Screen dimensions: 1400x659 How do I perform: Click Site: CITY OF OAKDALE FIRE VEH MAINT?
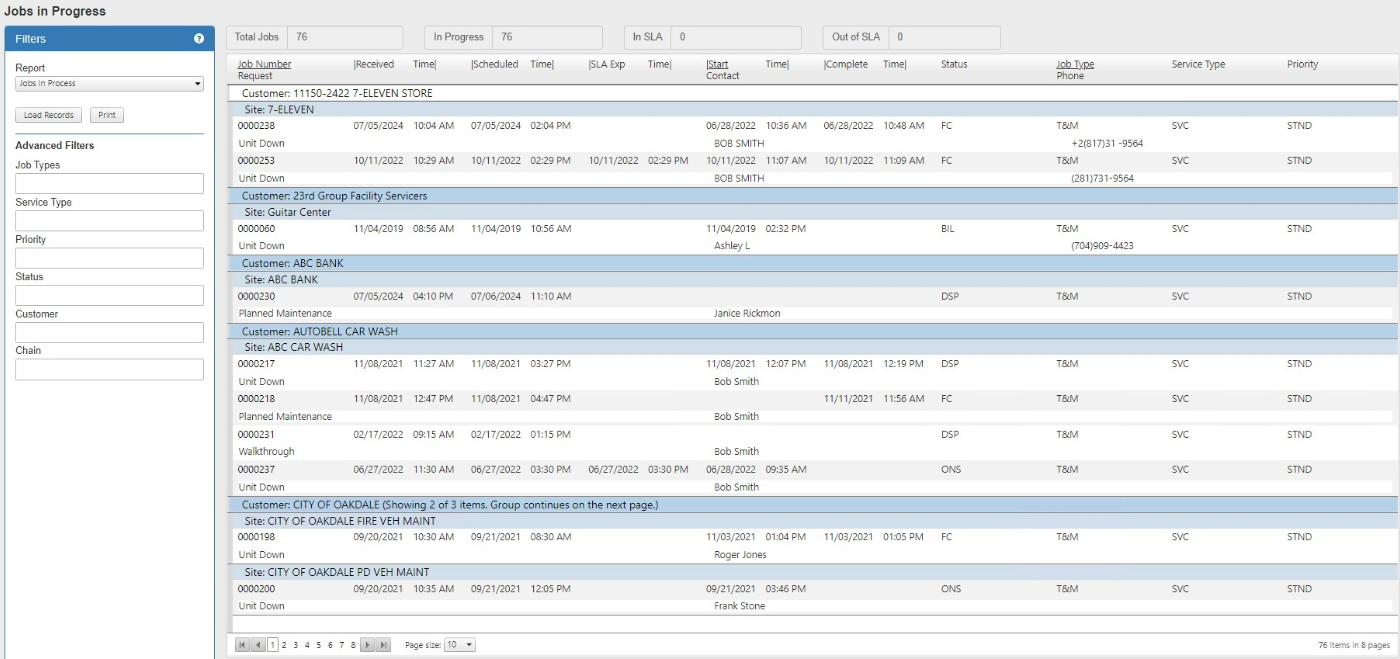point(814,521)
